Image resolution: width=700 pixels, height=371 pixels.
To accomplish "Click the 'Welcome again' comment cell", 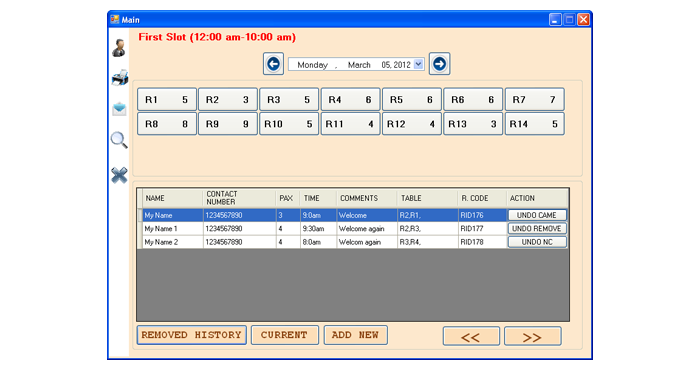I will [367, 229].
